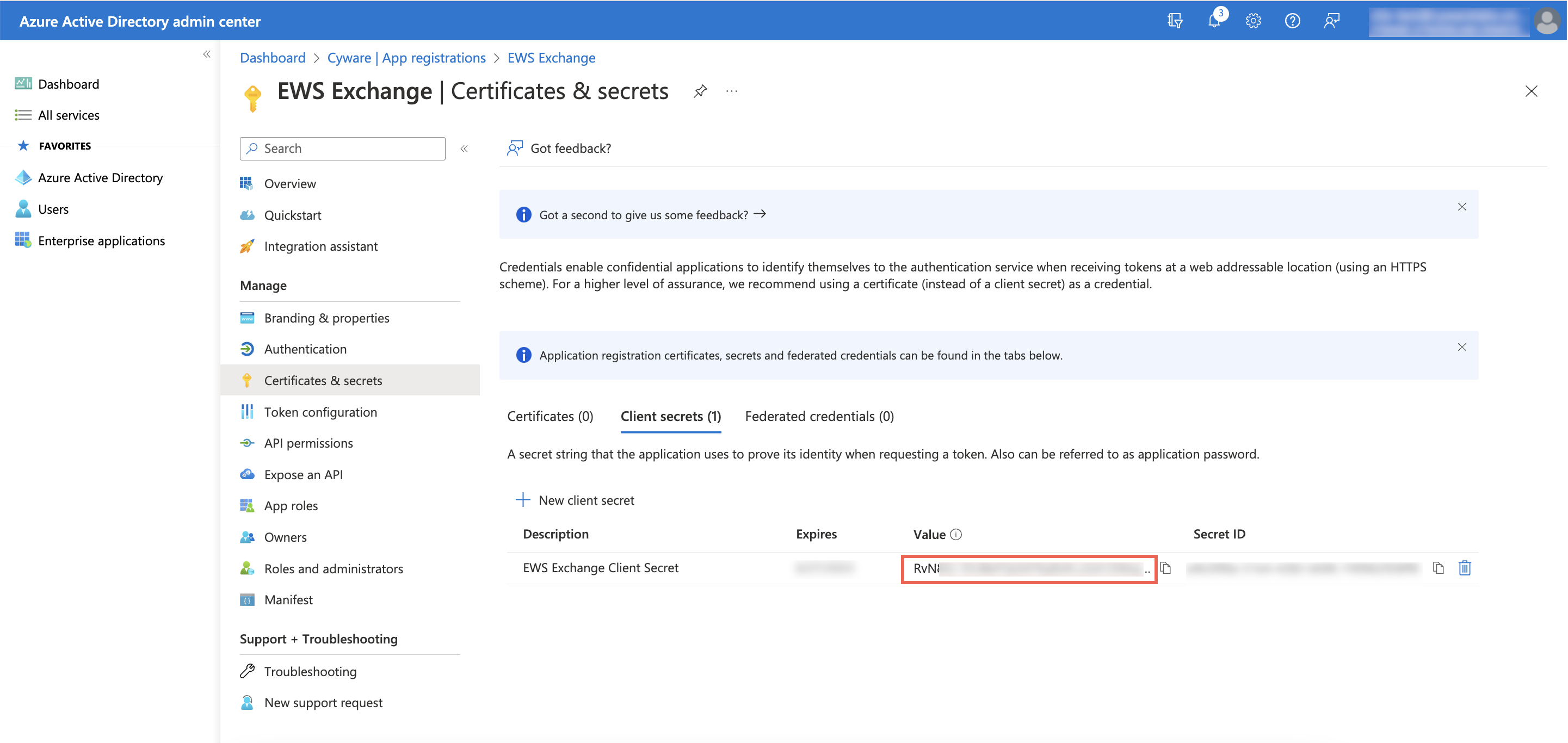
Task: Open portal settings gear
Action: (x=1252, y=21)
